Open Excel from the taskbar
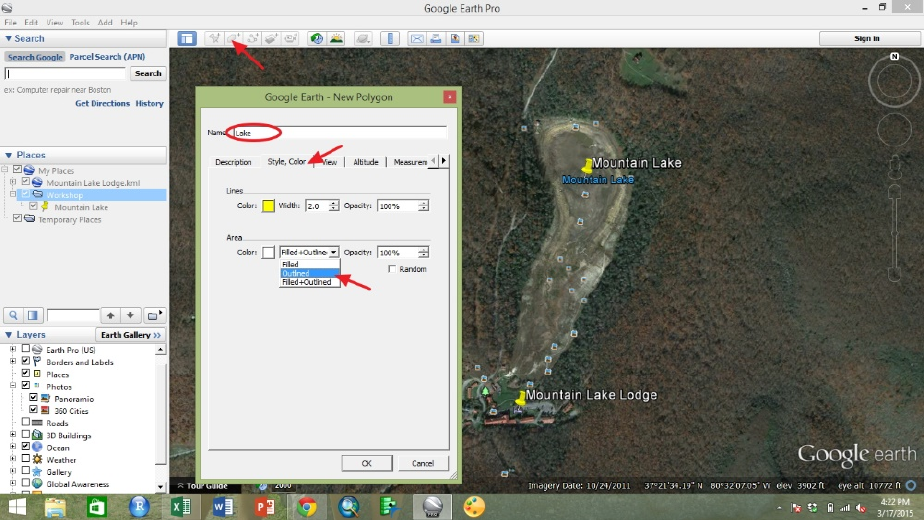924x520 pixels. tap(181, 507)
